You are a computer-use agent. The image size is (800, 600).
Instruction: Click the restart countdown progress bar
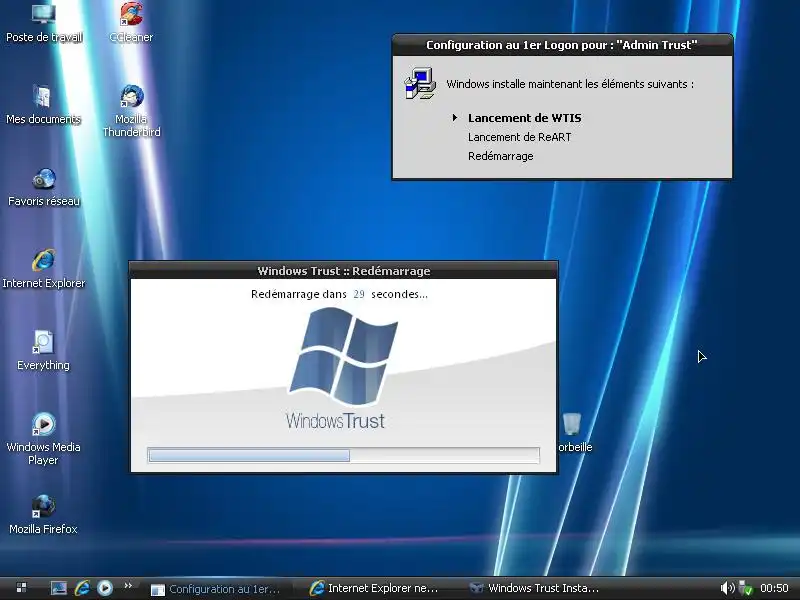click(343, 455)
